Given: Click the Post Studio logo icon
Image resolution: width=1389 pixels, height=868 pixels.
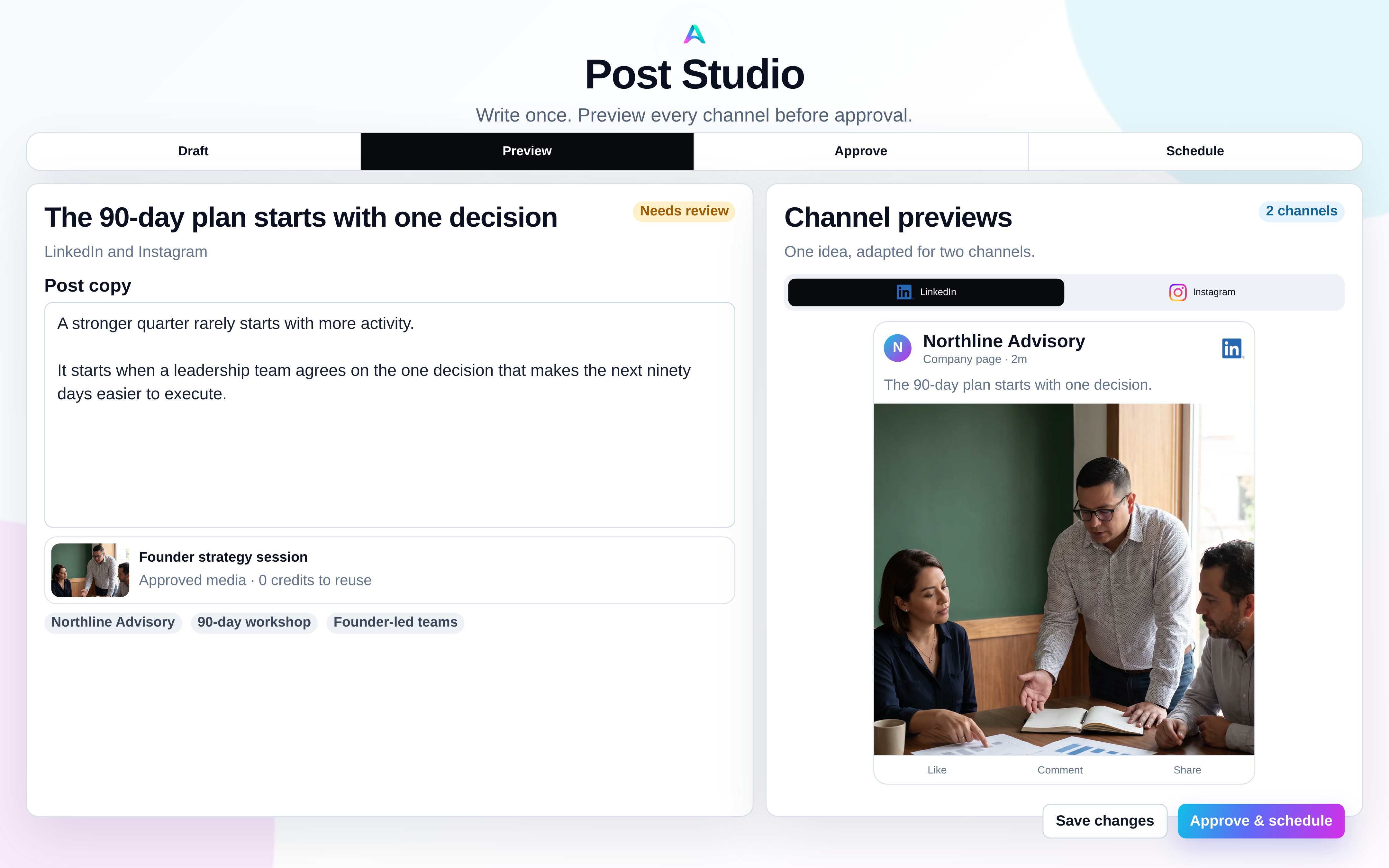Looking at the screenshot, I should click(694, 34).
